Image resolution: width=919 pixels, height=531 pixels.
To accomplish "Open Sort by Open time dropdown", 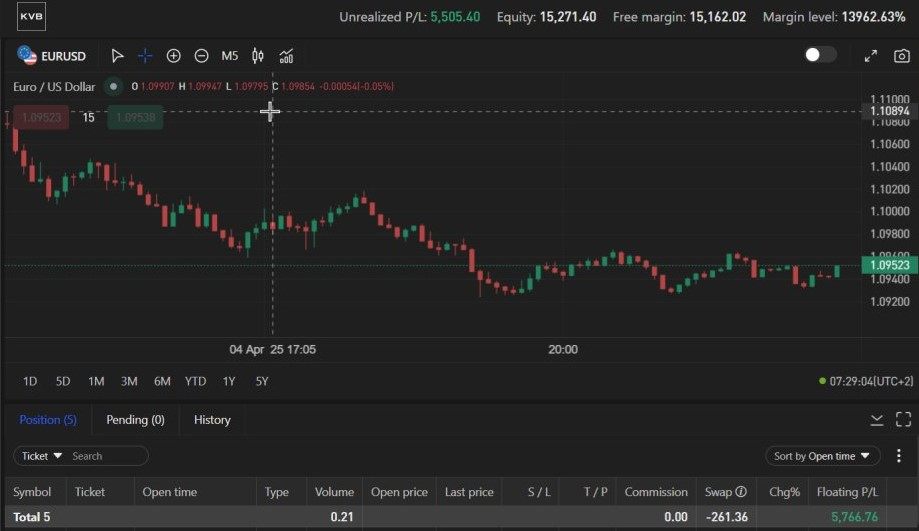I will click(x=822, y=456).
